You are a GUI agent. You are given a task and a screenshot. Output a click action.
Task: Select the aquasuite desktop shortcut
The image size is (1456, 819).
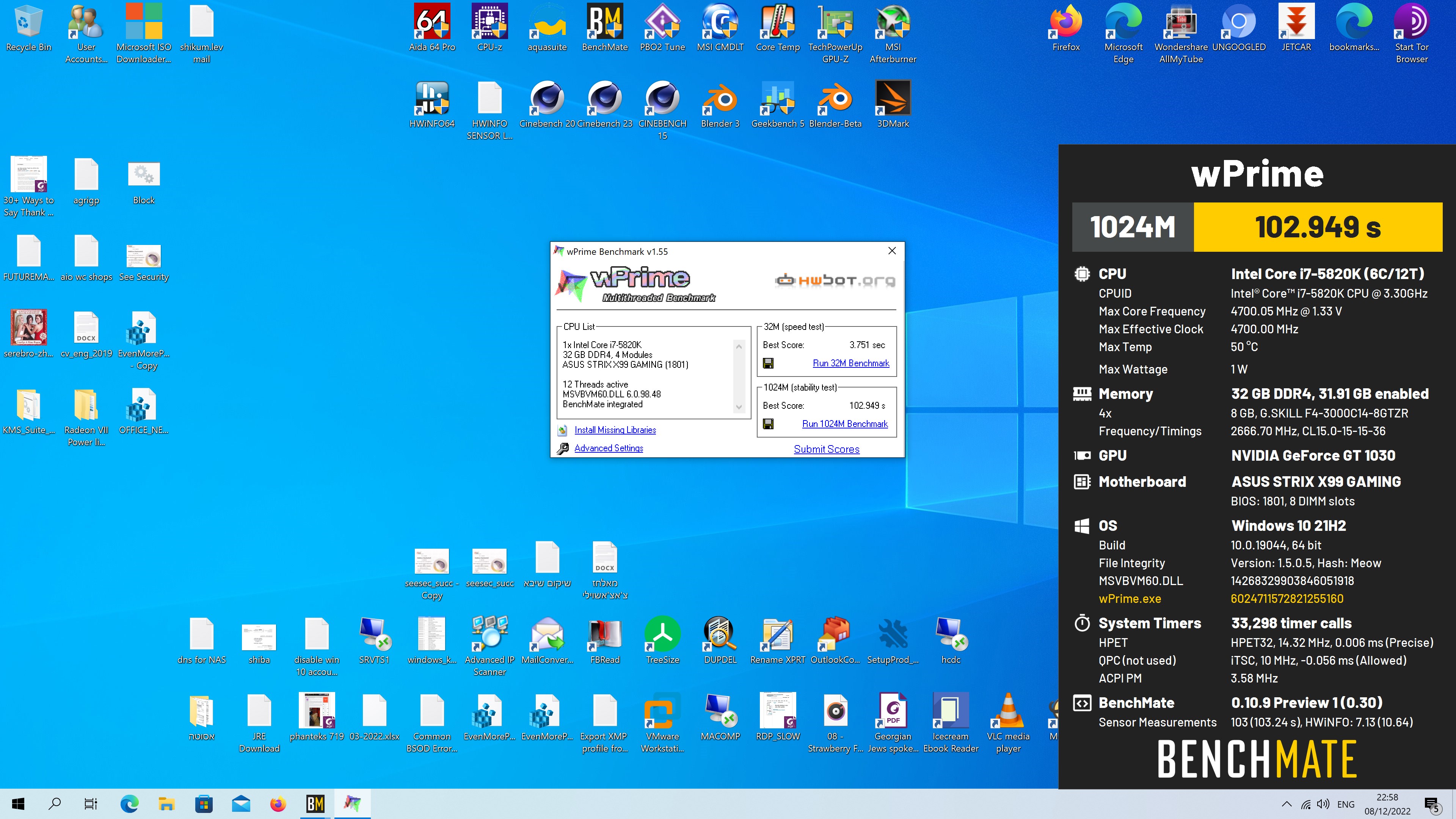pos(547,28)
